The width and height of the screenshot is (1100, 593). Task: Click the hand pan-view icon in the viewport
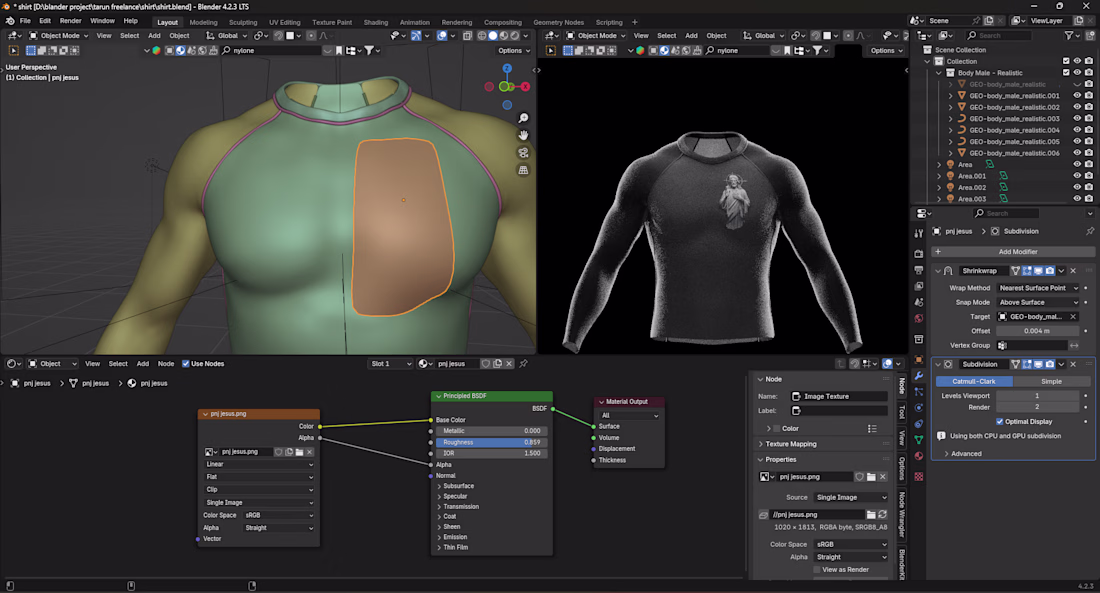coord(523,135)
